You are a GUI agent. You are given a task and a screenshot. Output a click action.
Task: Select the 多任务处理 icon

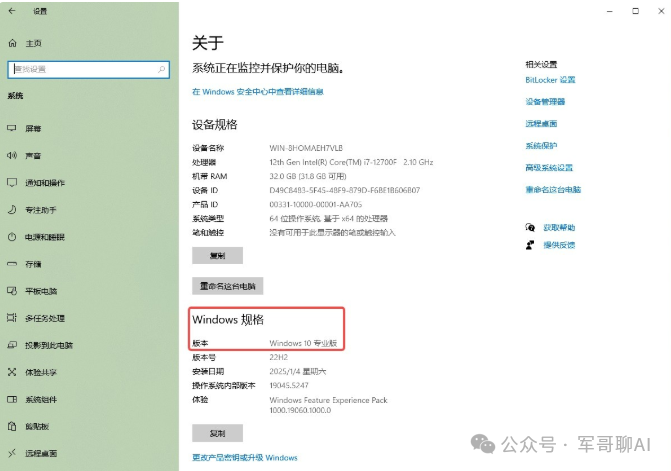pyautogui.click(x=12, y=318)
